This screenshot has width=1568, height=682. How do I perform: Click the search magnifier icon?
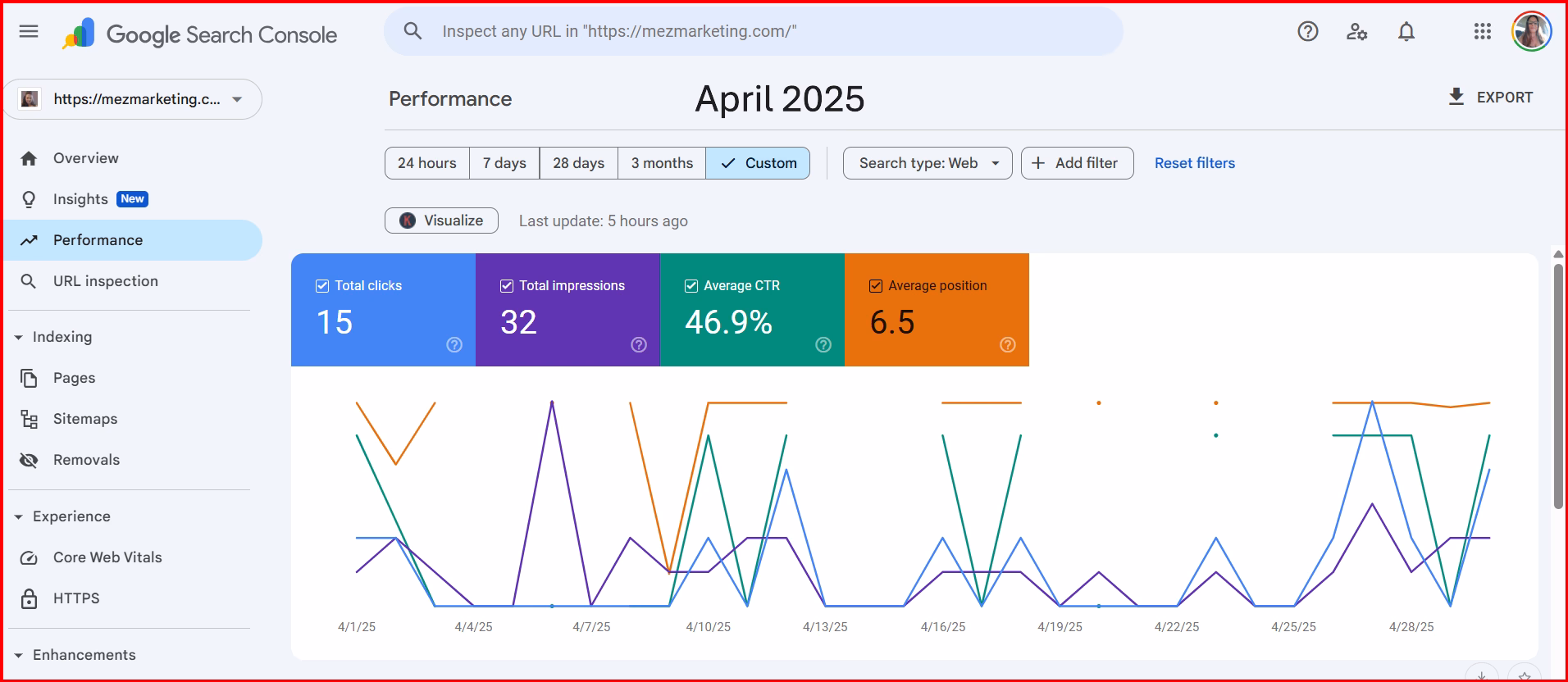pyautogui.click(x=413, y=31)
